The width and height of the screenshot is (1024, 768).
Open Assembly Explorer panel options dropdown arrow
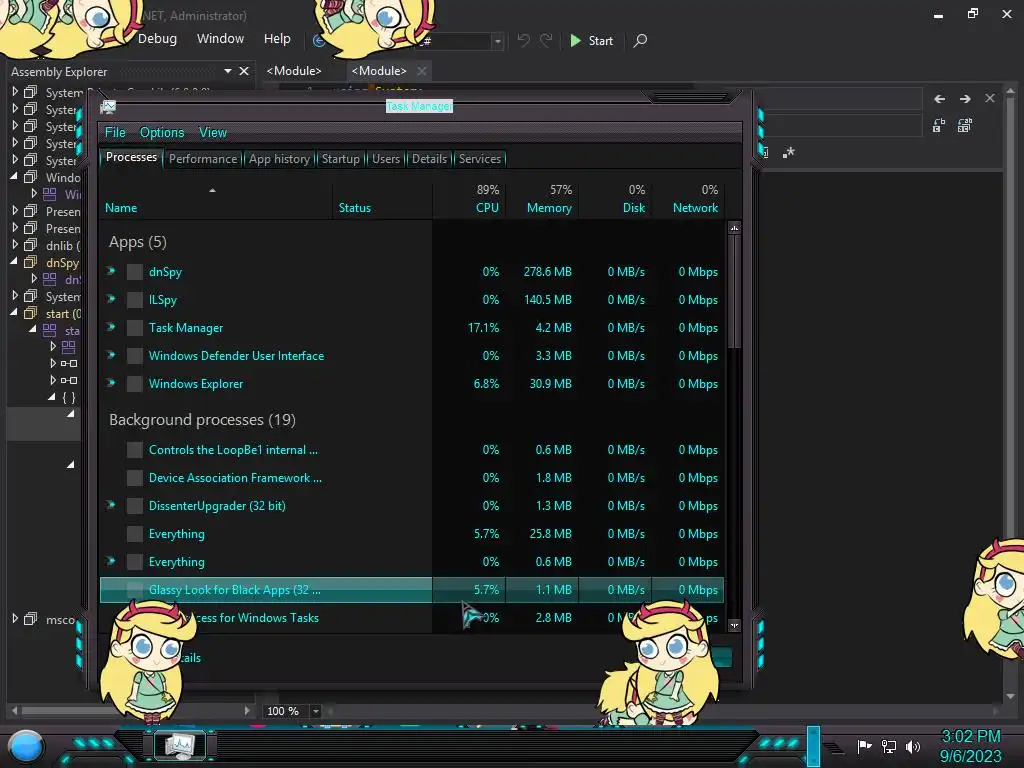click(x=228, y=71)
